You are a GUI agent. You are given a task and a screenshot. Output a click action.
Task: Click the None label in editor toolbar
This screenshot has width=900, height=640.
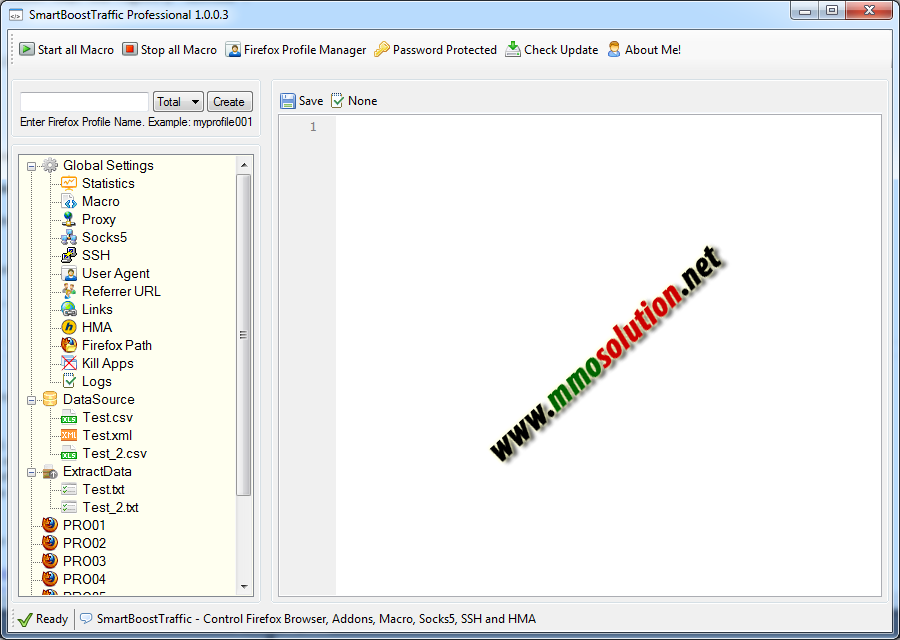363,101
